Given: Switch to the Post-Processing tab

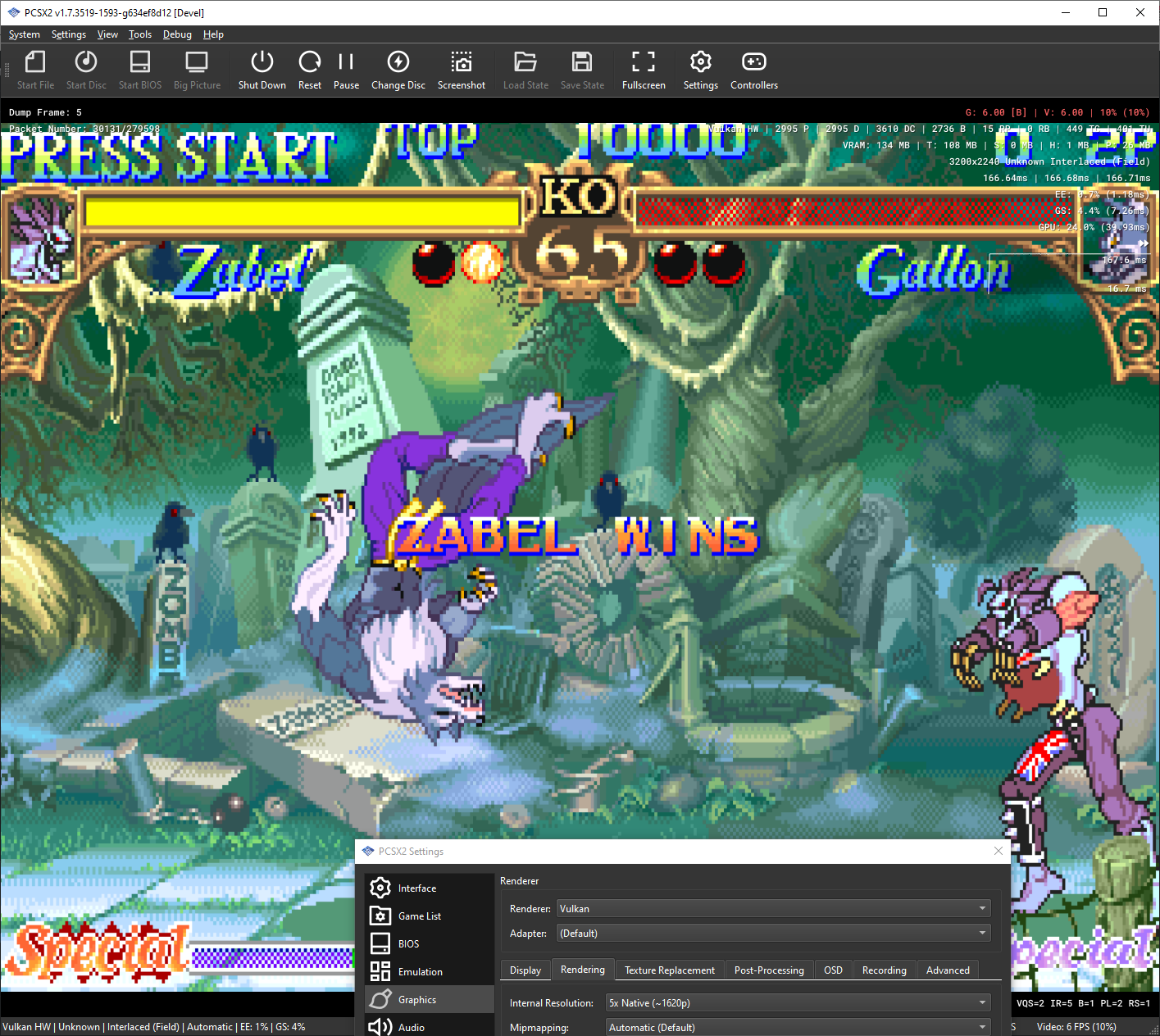Looking at the screenshot, I should [769, 970].
